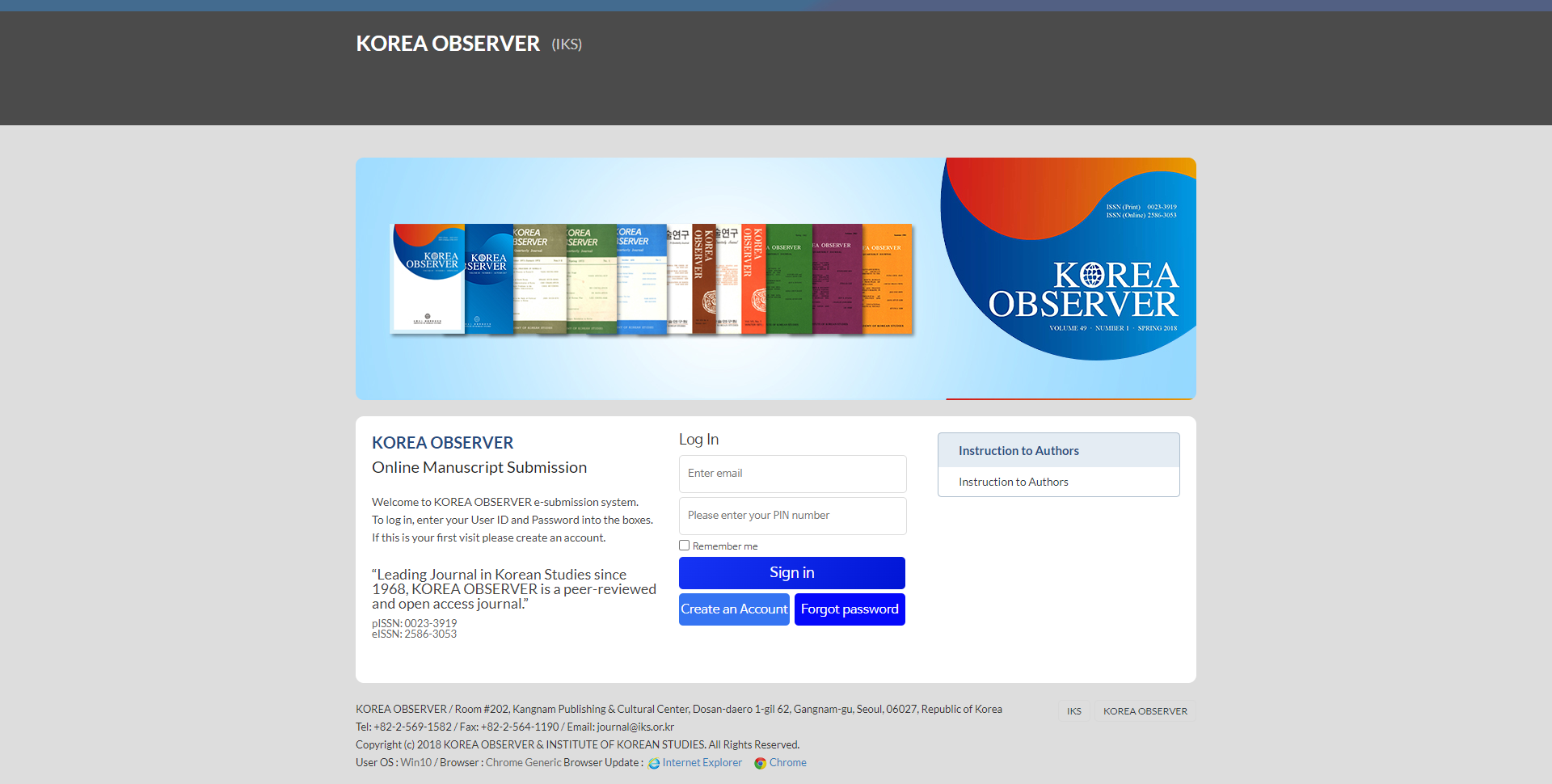Open the Instruction to Authors link

click(1013, 482)
